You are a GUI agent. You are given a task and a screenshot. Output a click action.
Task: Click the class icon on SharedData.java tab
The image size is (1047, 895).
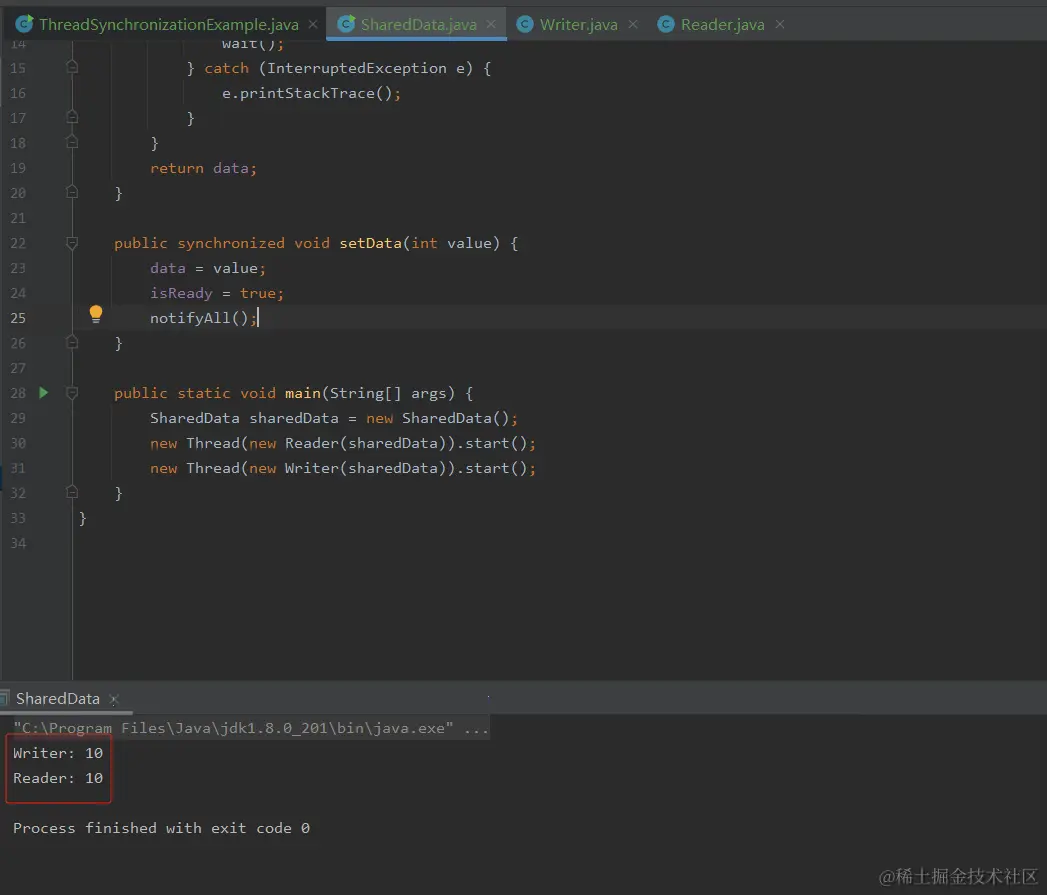click(346, 25)
